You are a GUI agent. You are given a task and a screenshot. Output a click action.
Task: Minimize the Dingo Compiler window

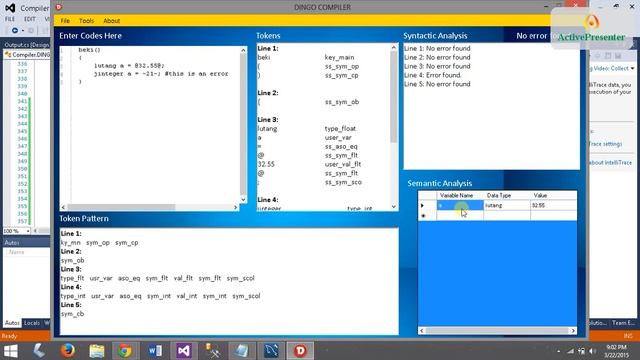tap(546, 7)
